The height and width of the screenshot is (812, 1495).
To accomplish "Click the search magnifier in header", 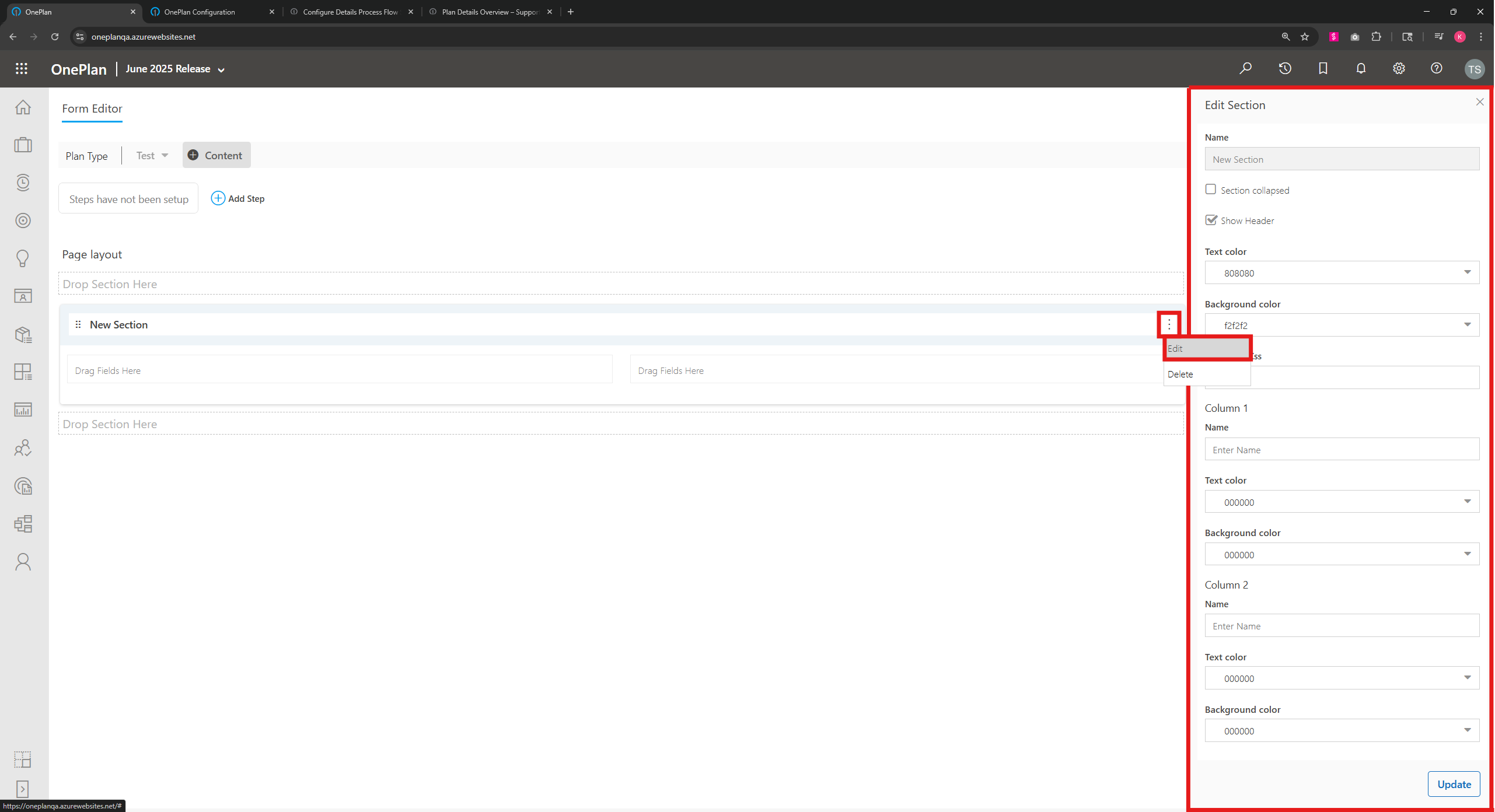I will pos(1245,69).
